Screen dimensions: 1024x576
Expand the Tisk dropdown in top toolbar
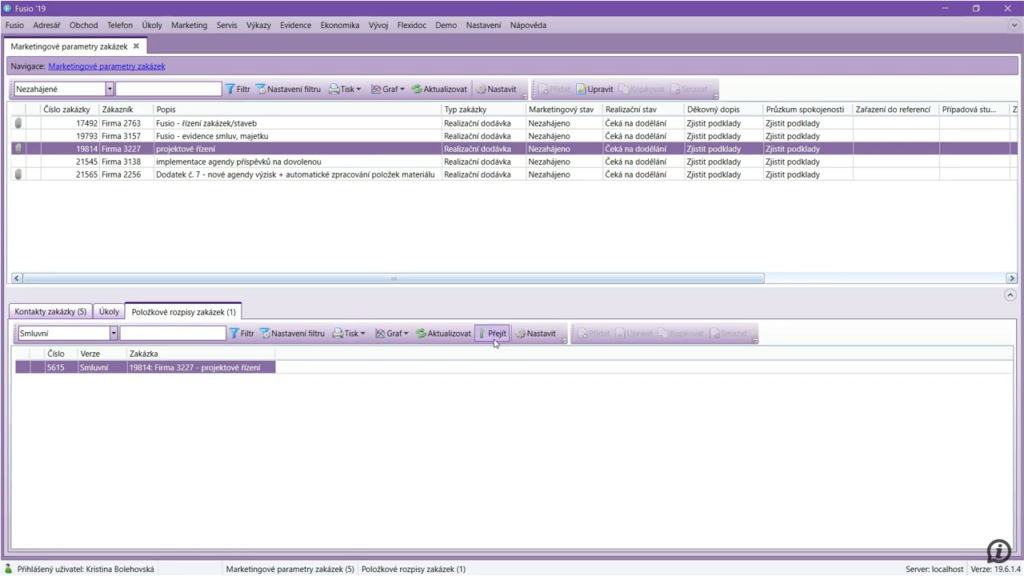(x=346, y=89)
